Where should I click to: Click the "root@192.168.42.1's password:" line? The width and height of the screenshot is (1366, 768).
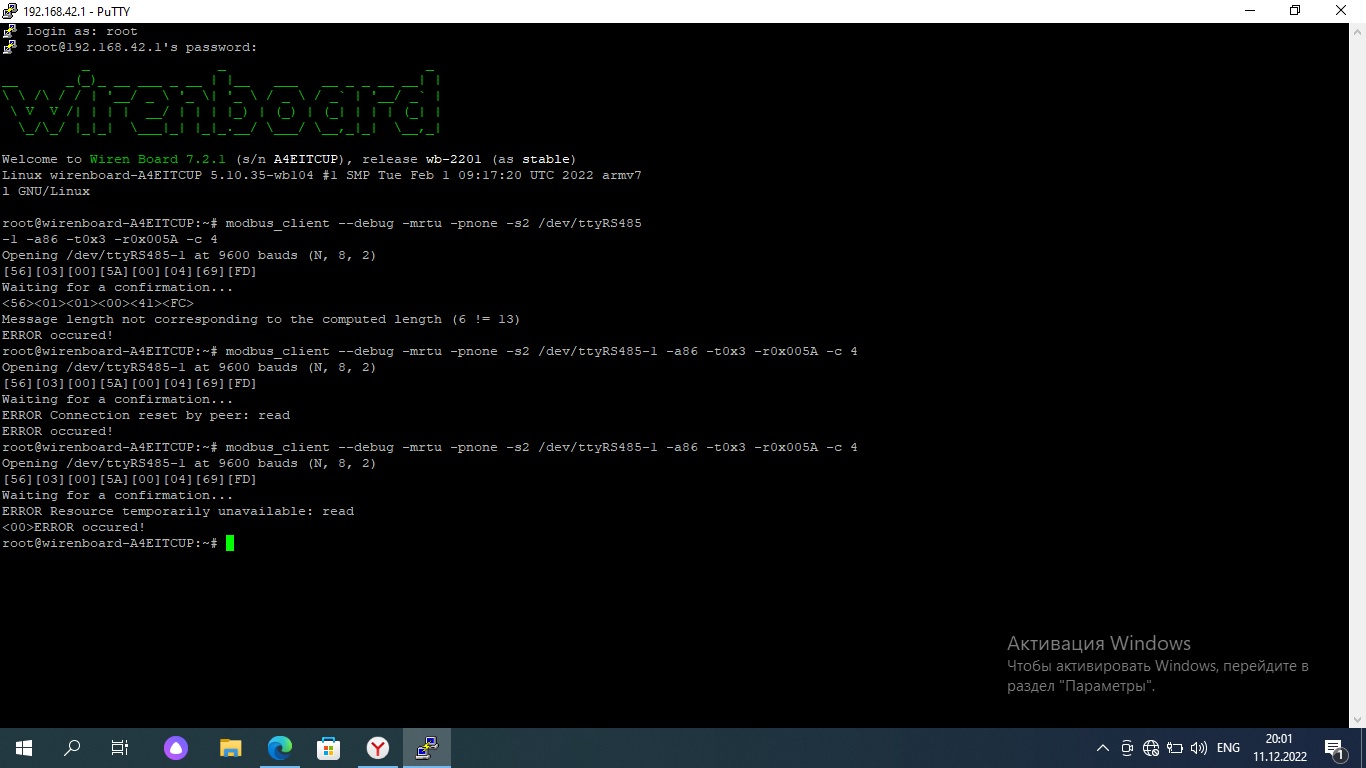point(142,47)
